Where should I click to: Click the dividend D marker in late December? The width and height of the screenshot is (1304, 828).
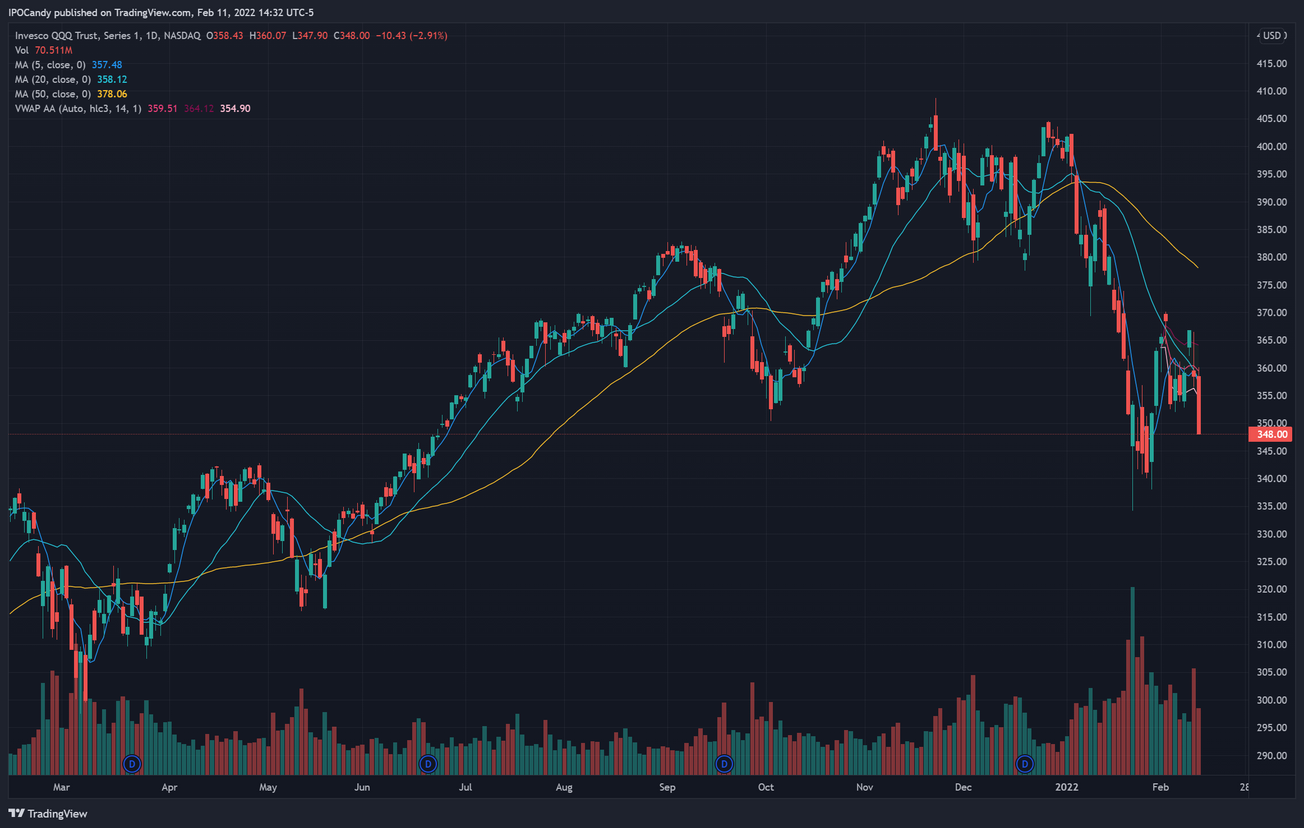(1024, 764)
